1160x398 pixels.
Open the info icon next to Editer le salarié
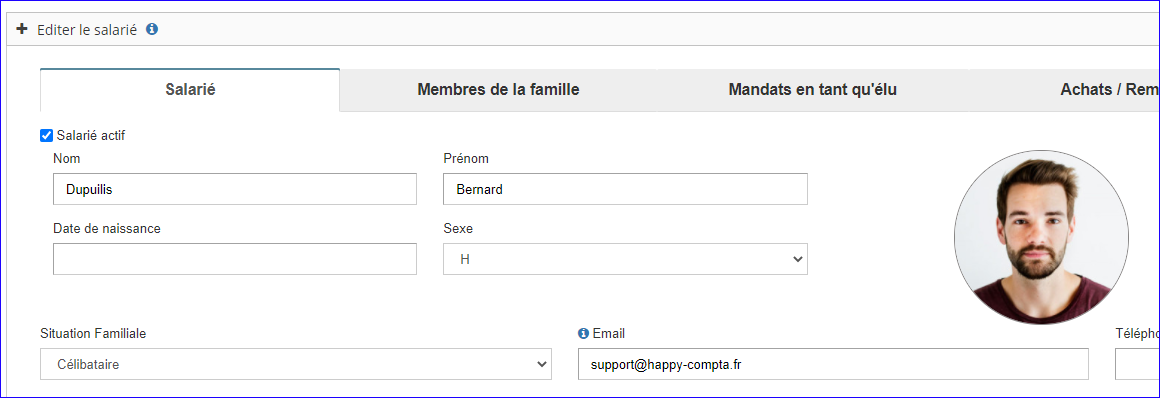(x=152, y=30)
